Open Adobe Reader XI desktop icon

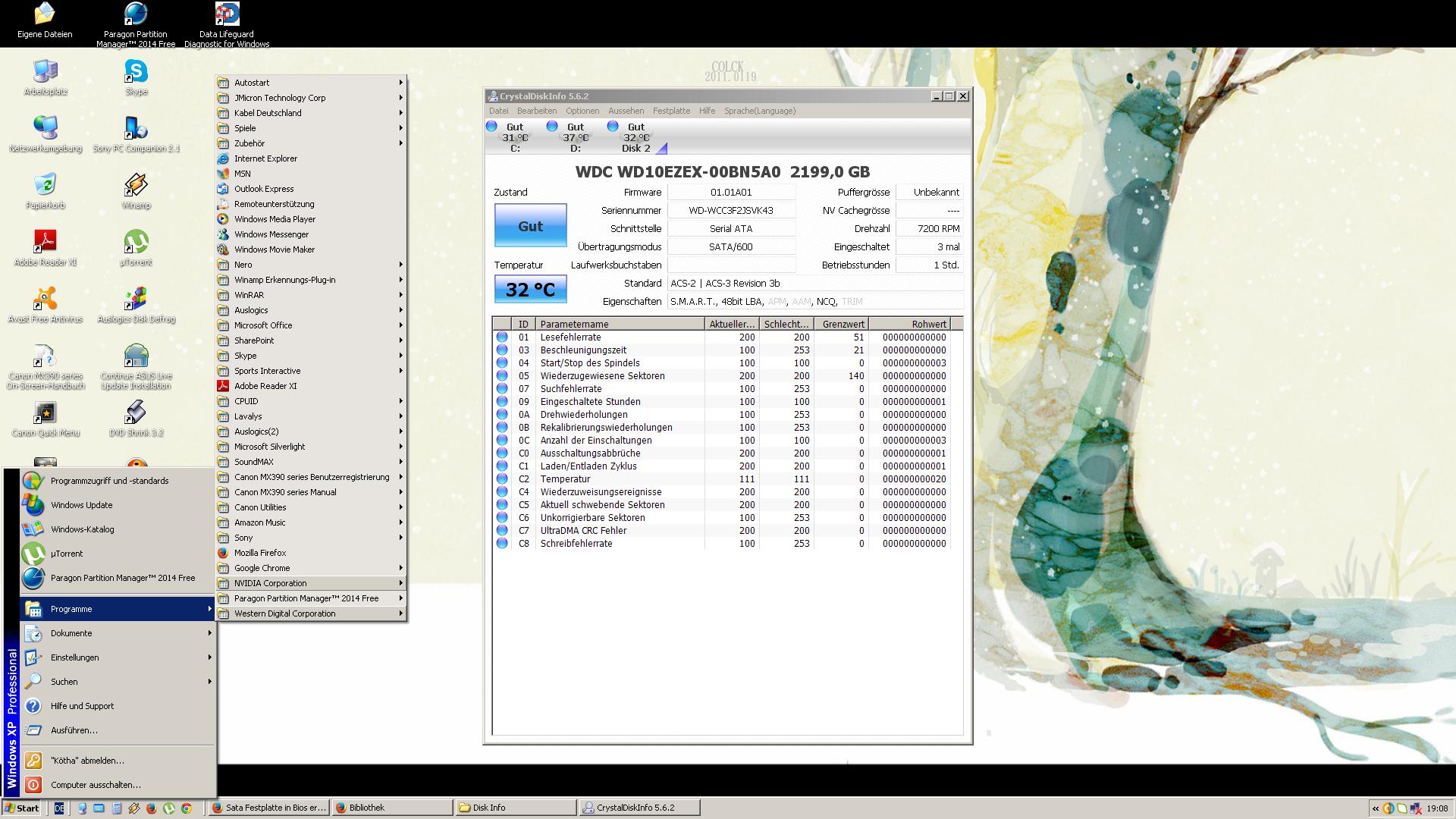[45, 244]
